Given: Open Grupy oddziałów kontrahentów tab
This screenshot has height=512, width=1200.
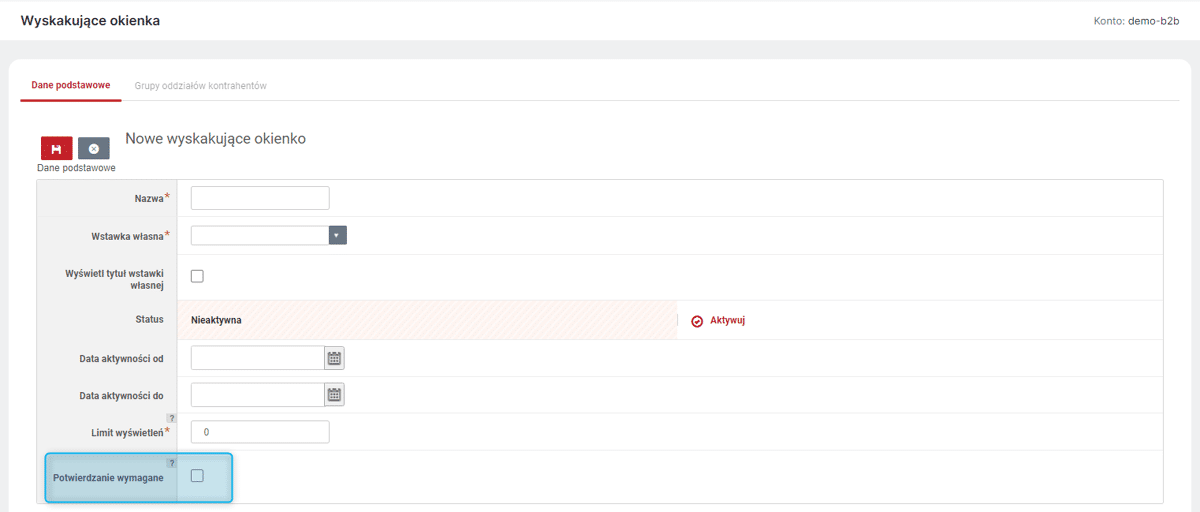Looking at the screenshot, I should click(x=201, y=86).
